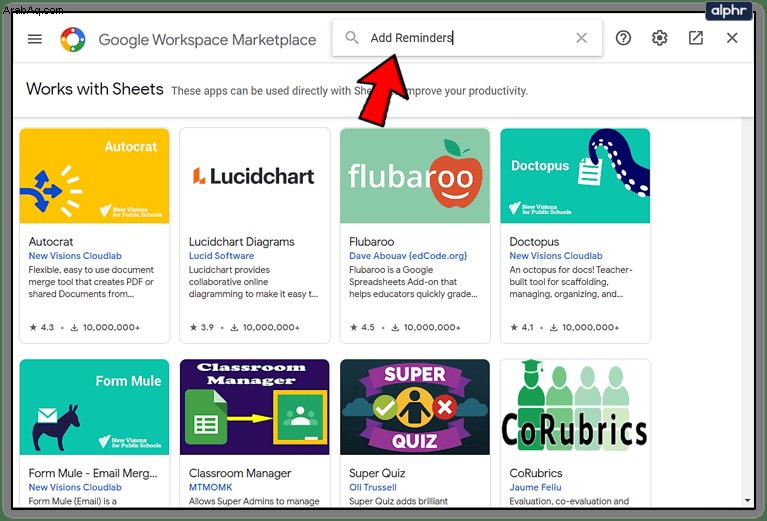
Task: Open the settings gear icon
Action: [x=659, y=38]
